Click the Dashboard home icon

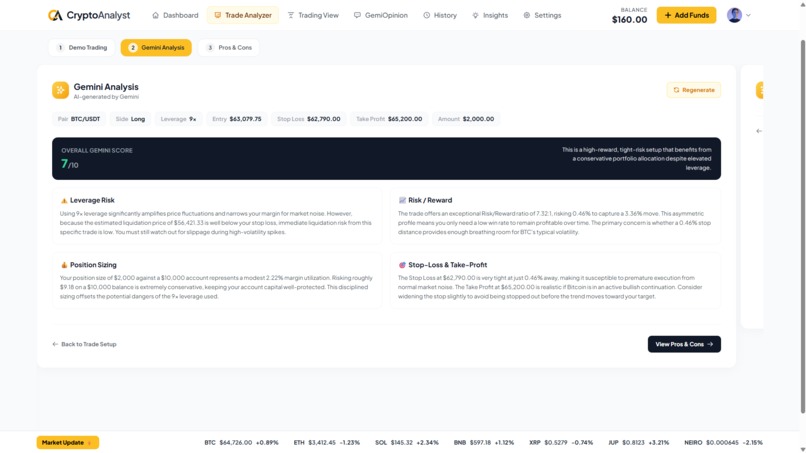[x=155, y=15]
